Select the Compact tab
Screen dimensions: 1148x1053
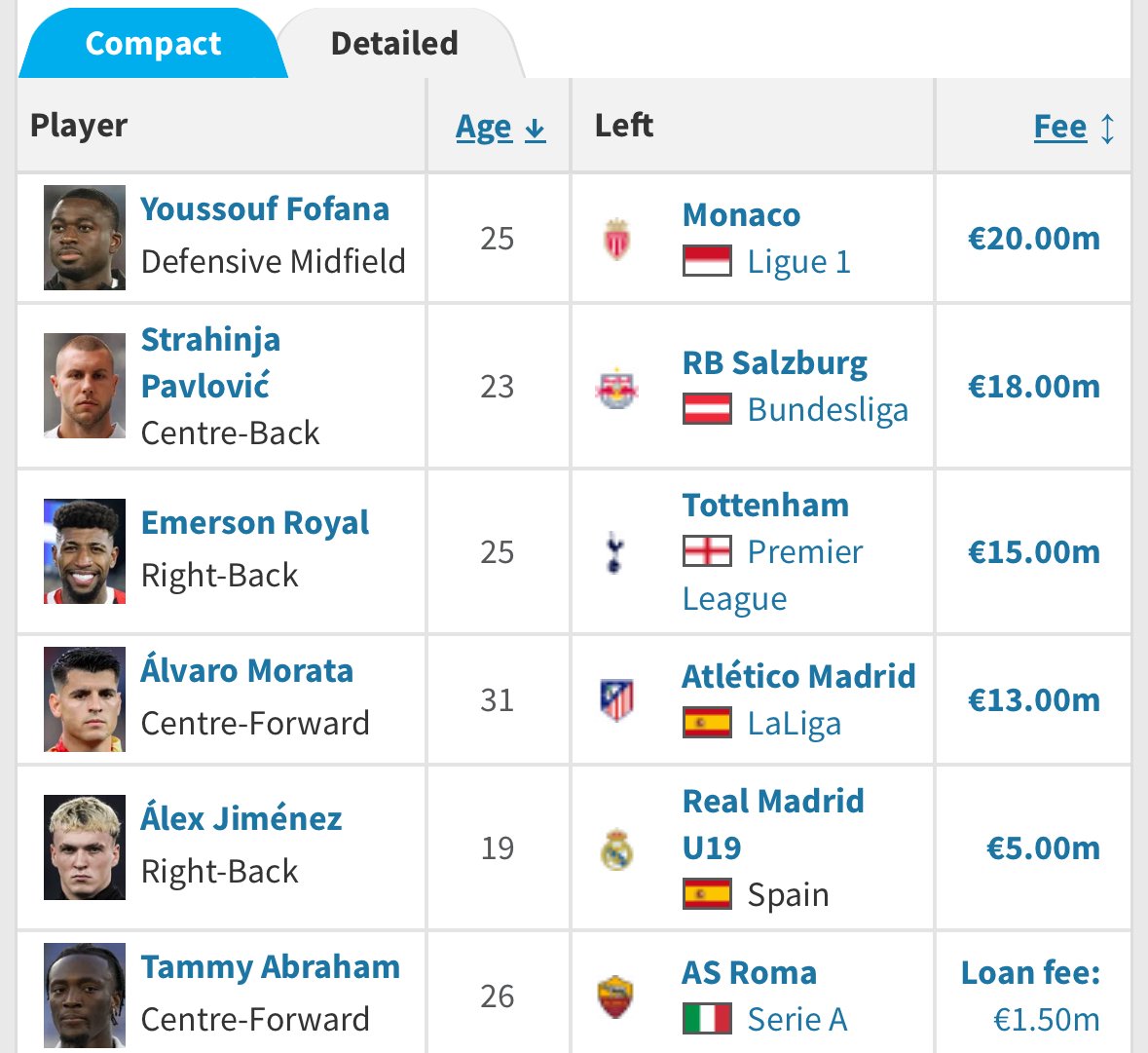coord(153,43)
